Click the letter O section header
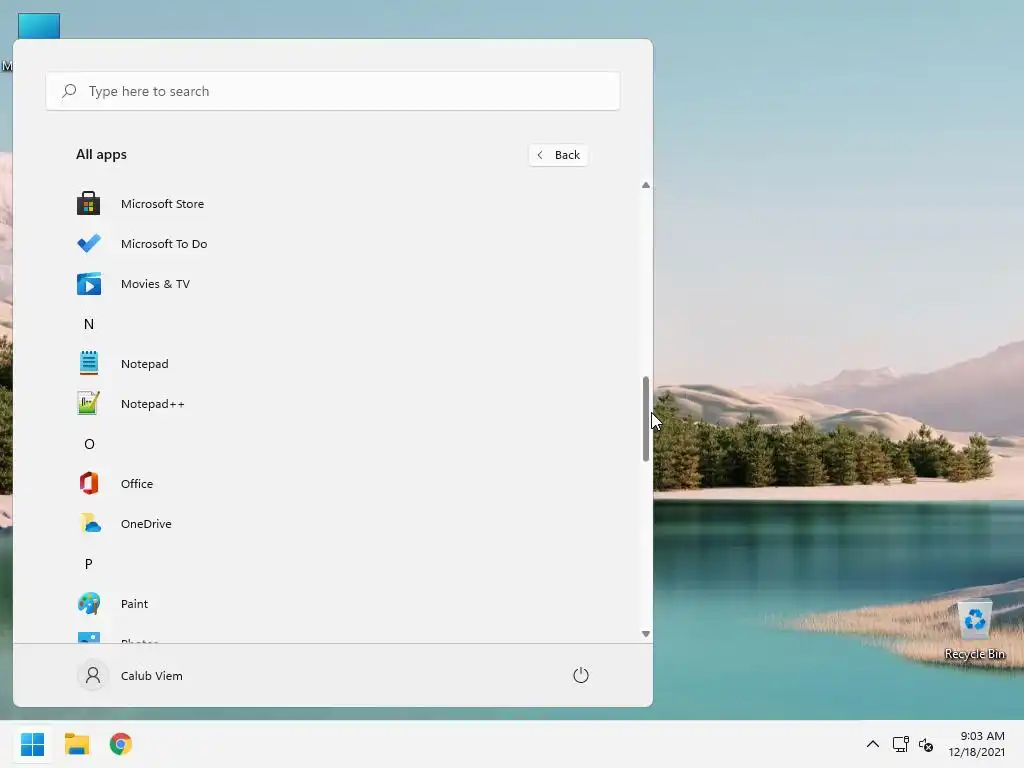 pyautogui.click(x=89, y=444)
